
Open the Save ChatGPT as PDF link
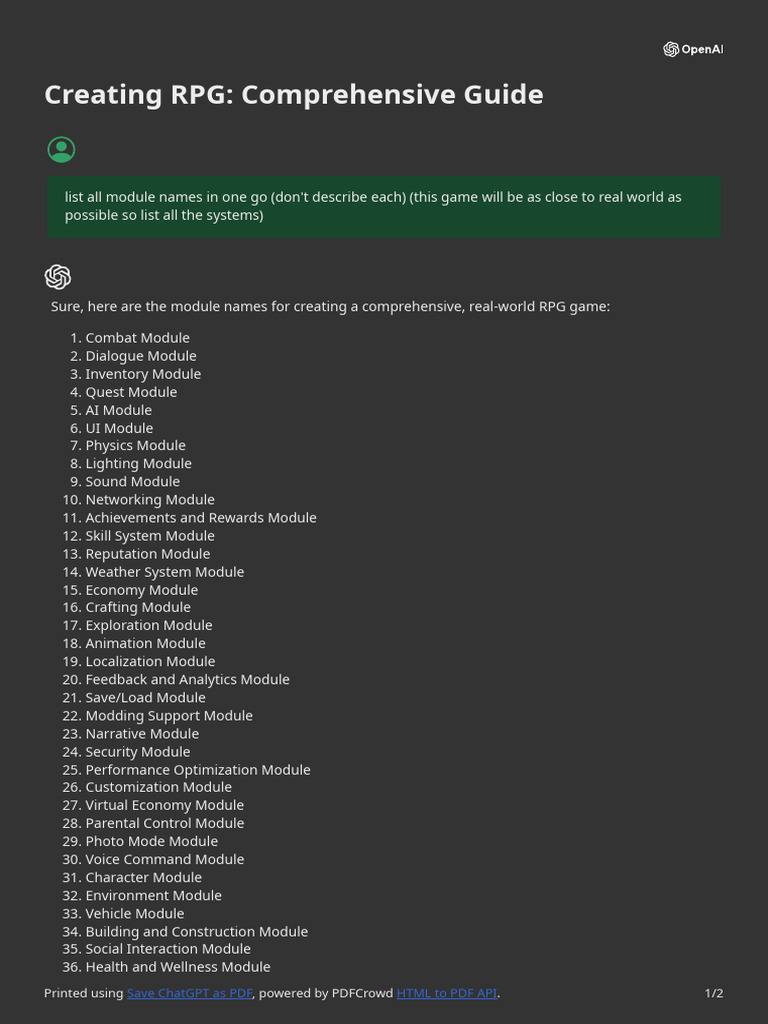tap(189, 993)
